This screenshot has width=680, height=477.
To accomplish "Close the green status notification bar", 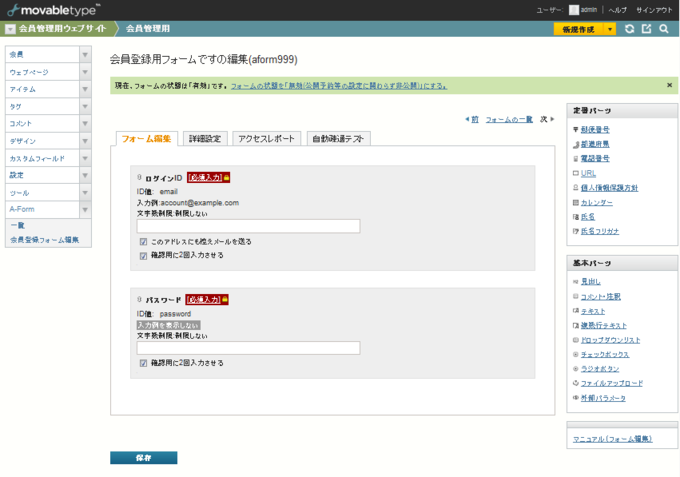I will point(669,86).
